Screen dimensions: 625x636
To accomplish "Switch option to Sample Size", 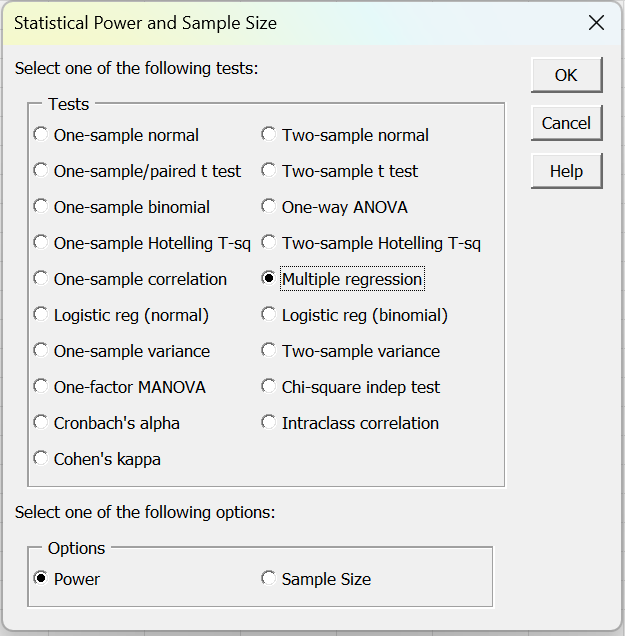I will (x=268, y=579).
